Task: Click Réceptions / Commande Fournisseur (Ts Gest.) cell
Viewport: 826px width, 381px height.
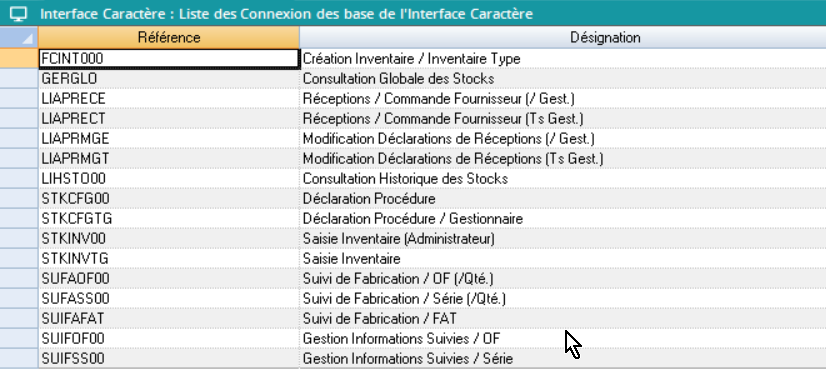Action: 563,119
